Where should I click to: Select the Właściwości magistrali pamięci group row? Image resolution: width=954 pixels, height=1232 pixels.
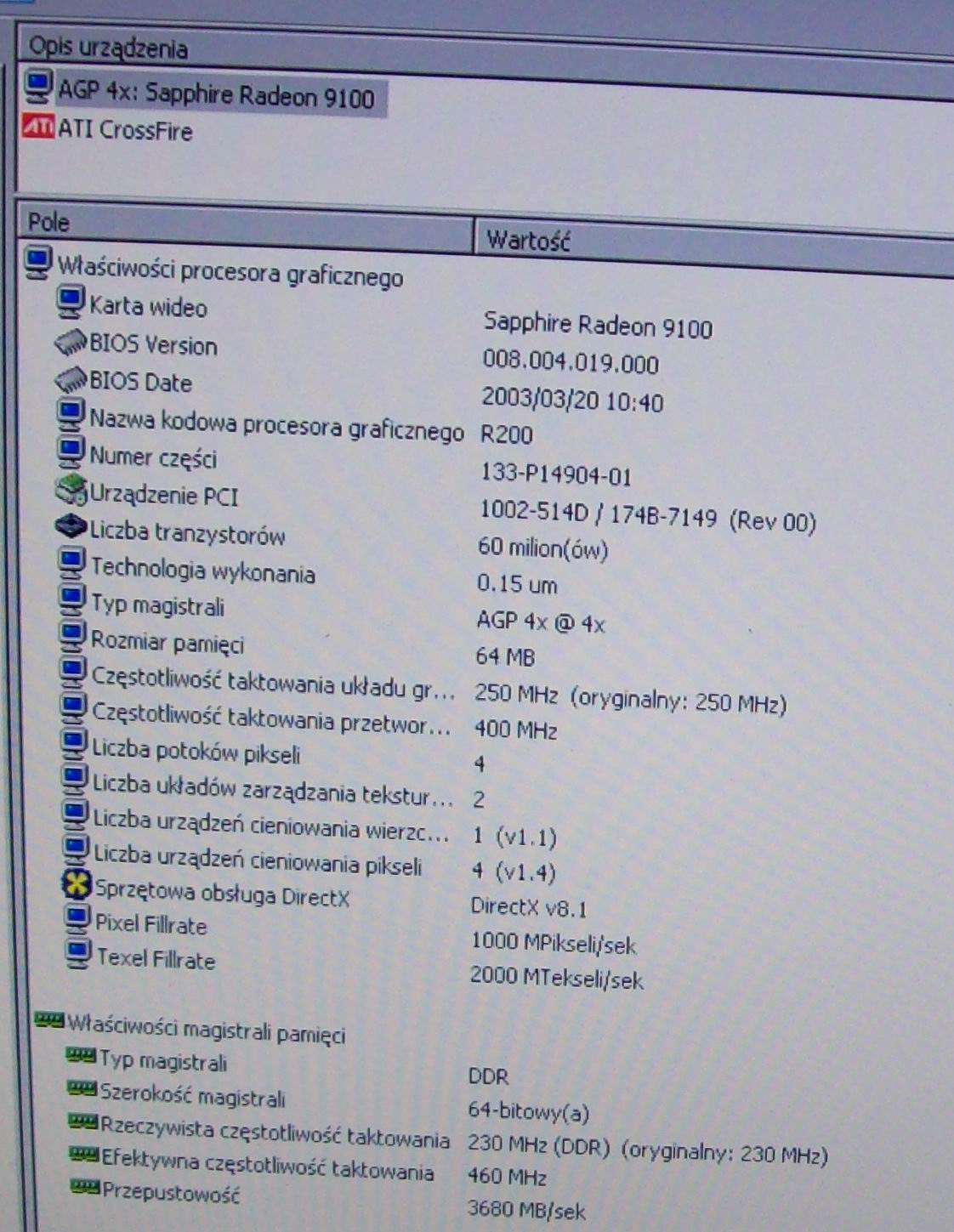tap(206, 1030)
